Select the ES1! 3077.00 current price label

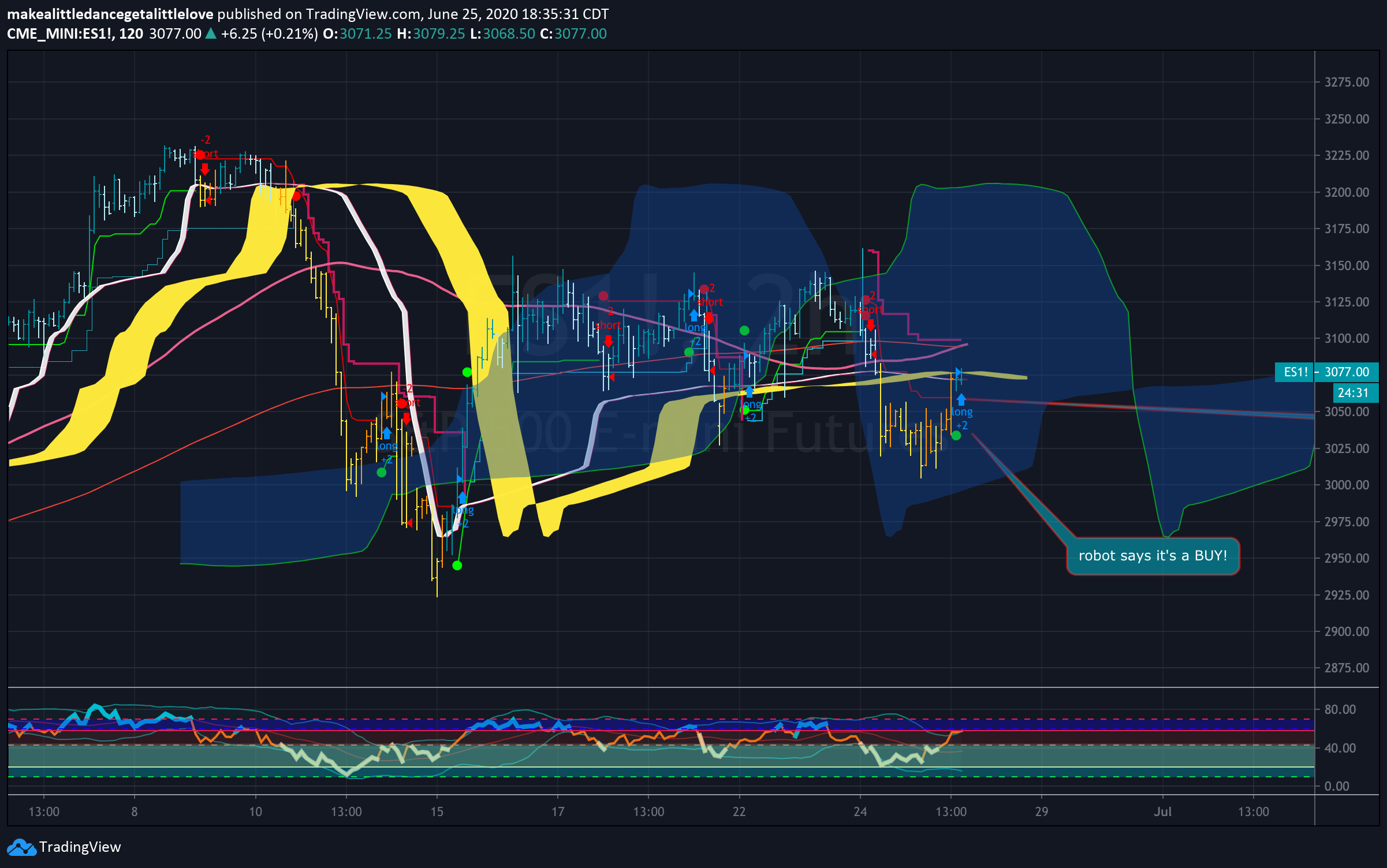coord(1326,372)
